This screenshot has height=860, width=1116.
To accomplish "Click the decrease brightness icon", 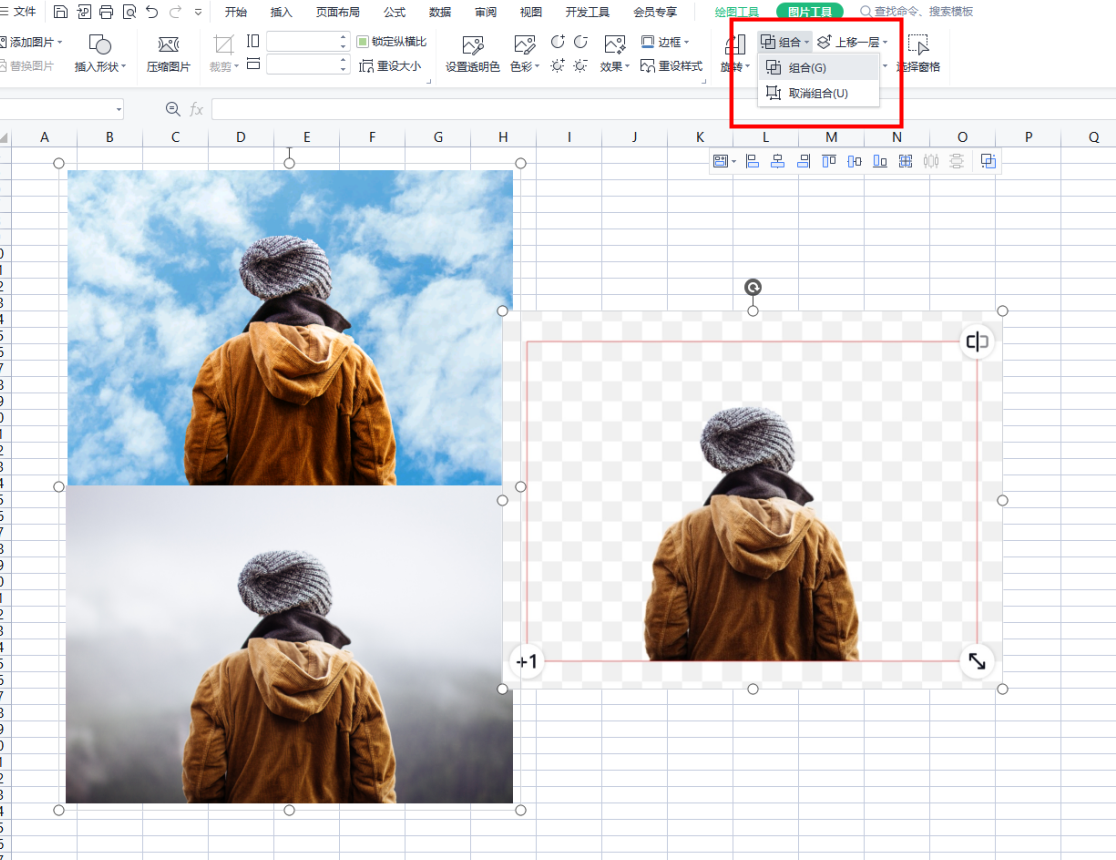I will tap(581, 65).
